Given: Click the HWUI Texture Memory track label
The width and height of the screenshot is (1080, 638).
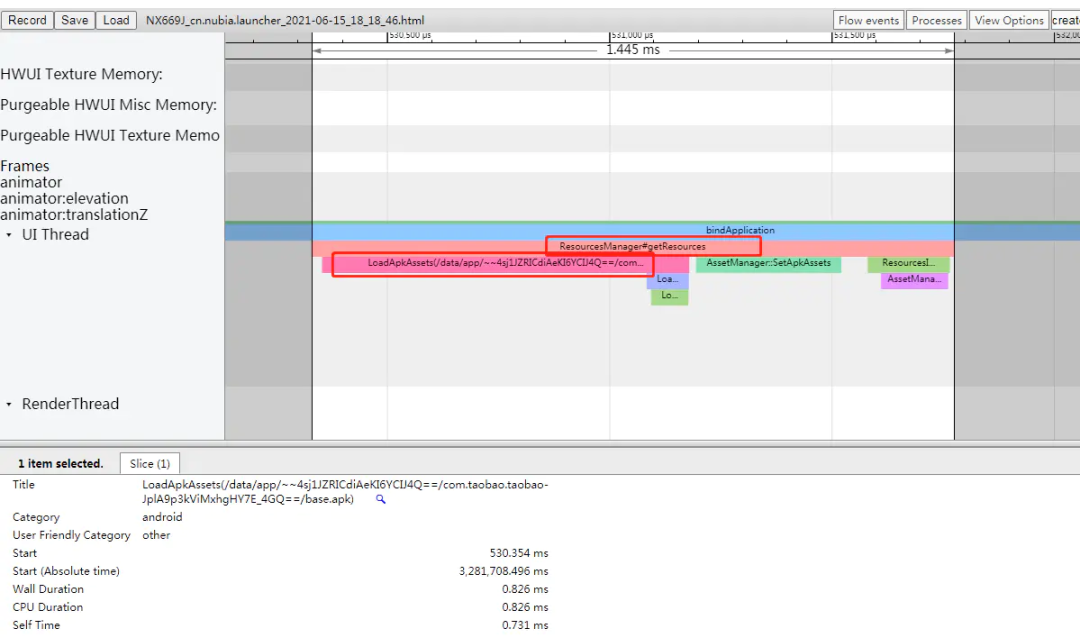Looking at the screenshot, I should point(81,74).
